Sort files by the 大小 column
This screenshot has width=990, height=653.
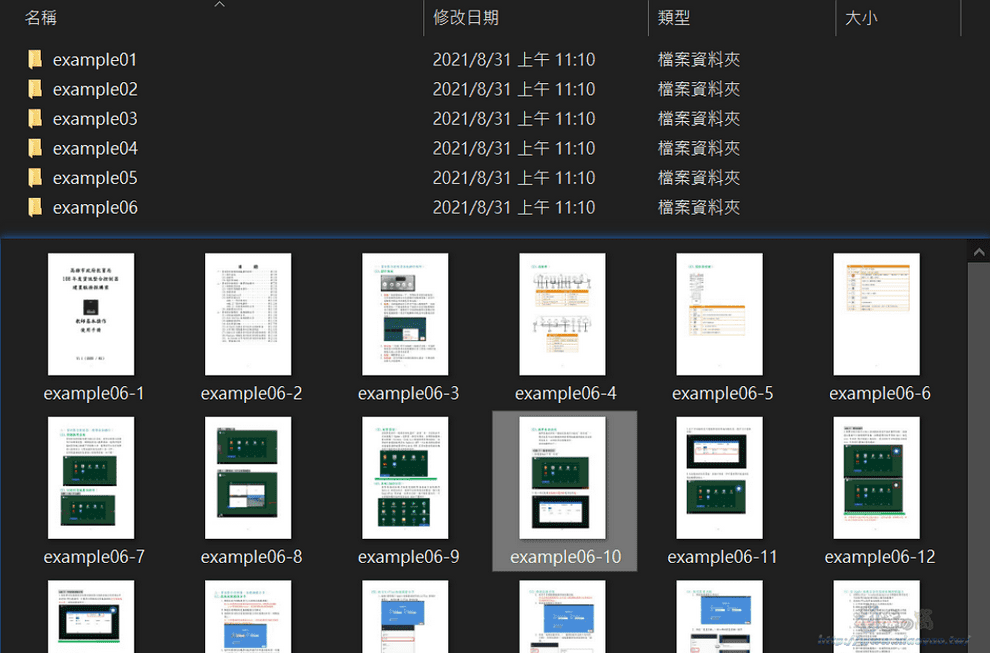coord(861,17)
